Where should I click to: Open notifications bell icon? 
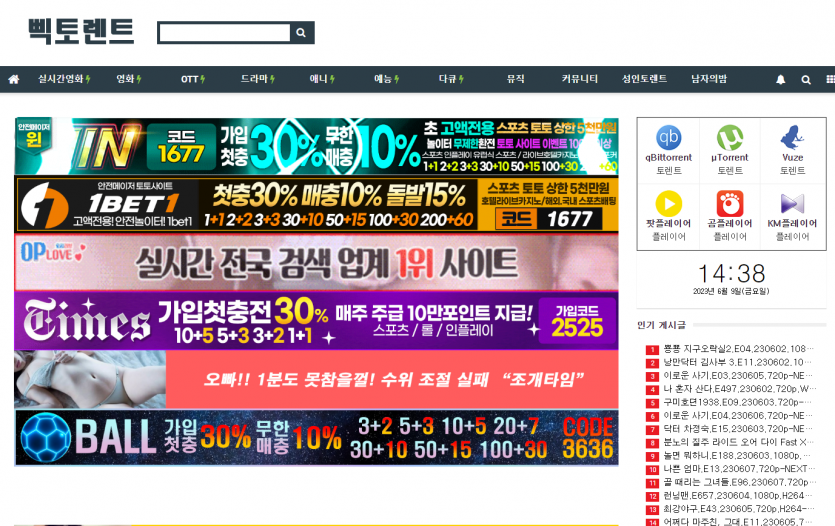[781, 79]
